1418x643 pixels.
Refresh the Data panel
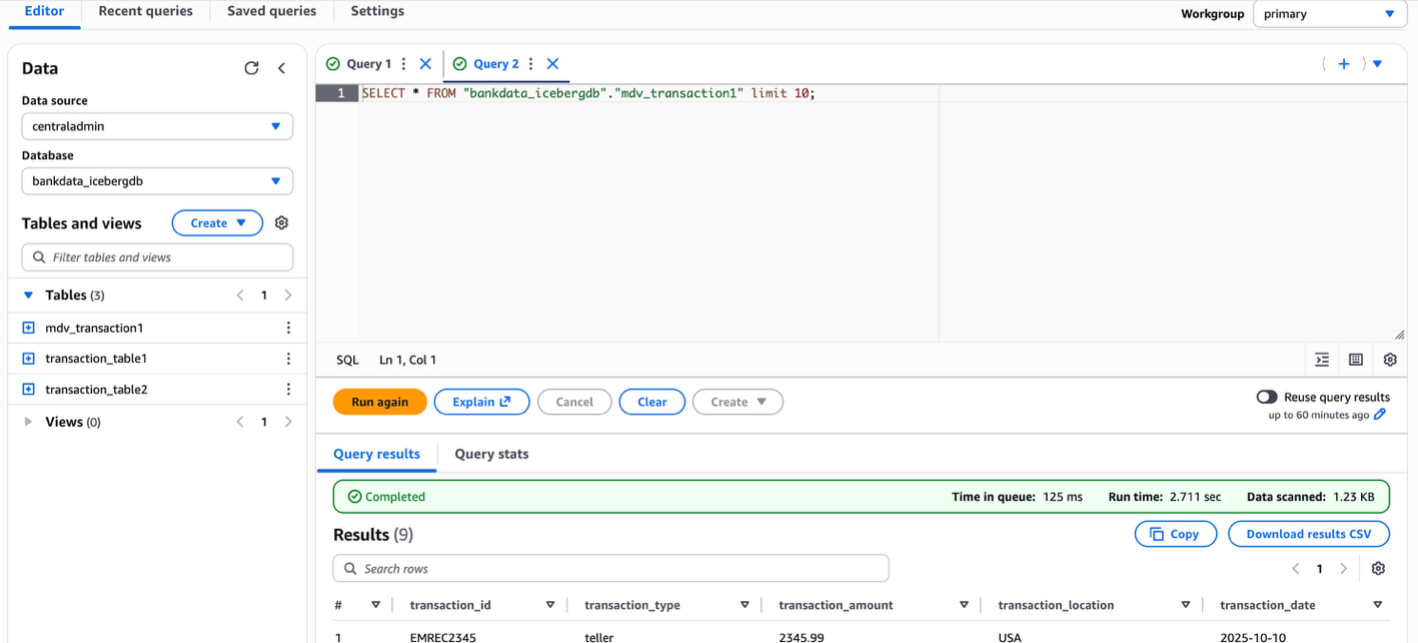[251, 68]
